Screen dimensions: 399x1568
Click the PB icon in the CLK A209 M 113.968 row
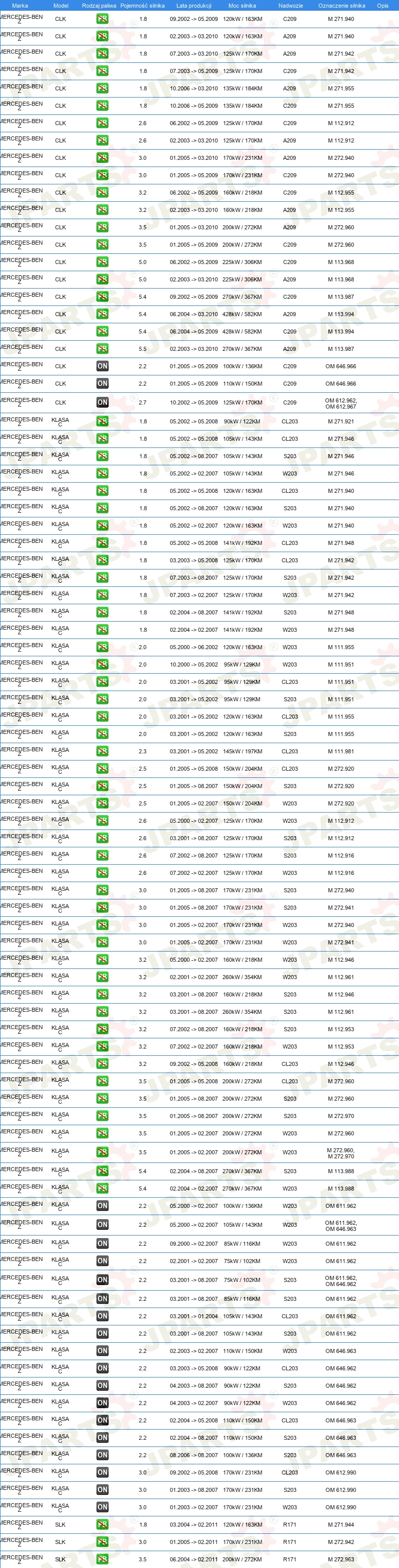pos(102,279)
